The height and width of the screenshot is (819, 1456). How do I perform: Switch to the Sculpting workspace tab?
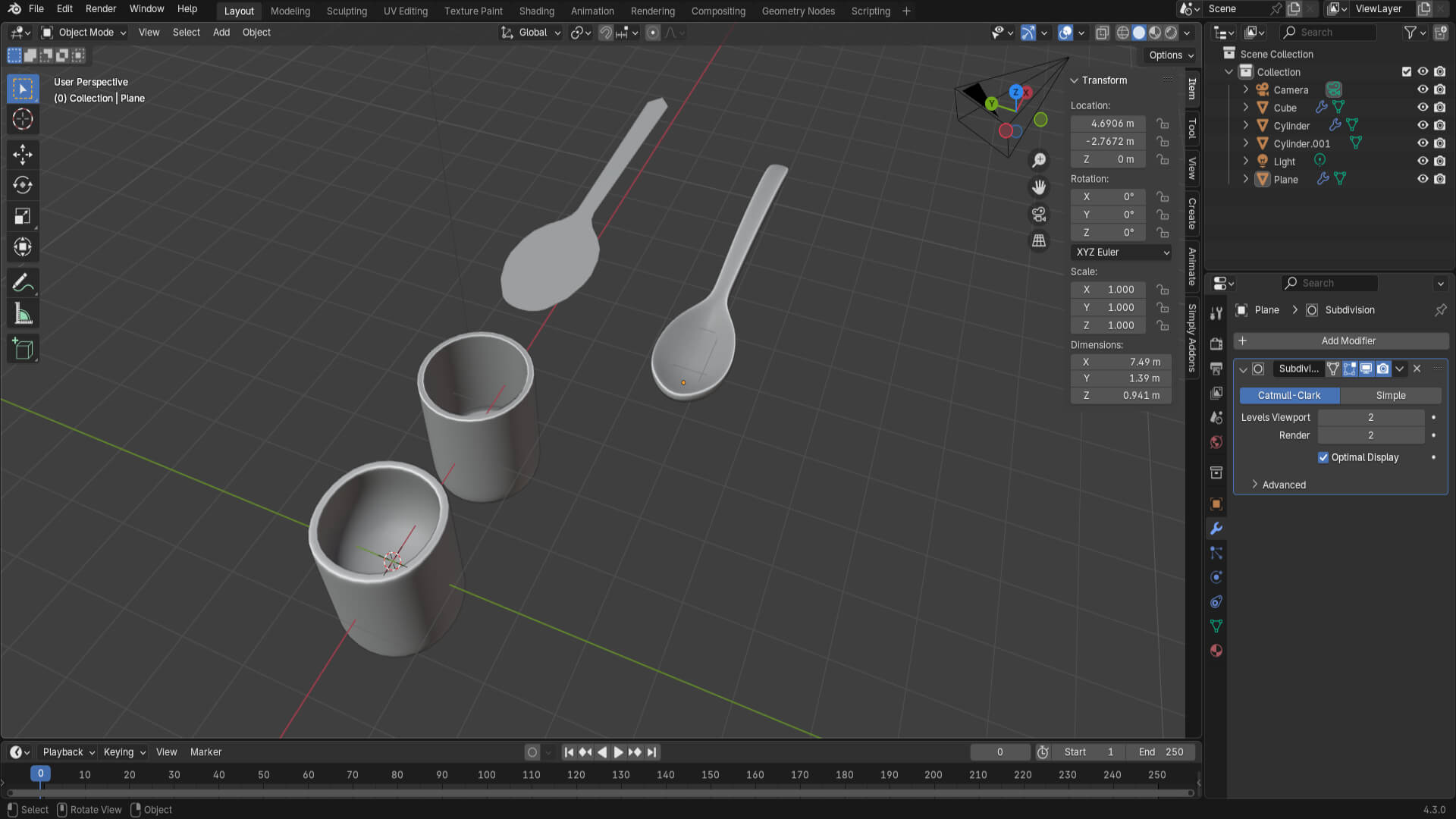[347, 11]
